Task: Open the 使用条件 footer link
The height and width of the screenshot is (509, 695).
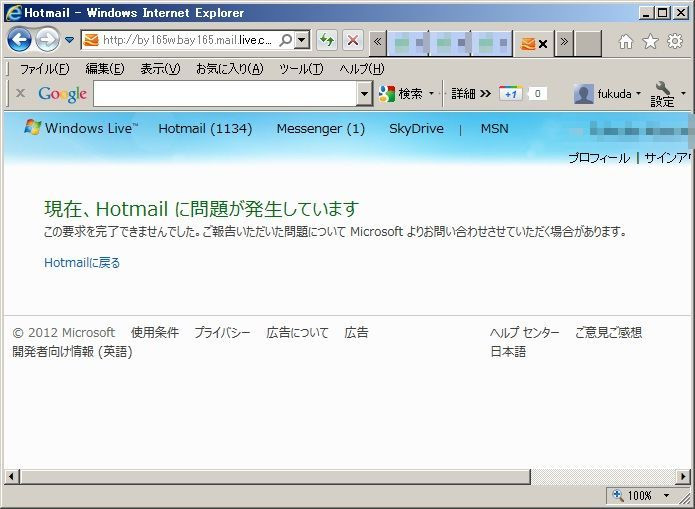Action: pos(155,333)
